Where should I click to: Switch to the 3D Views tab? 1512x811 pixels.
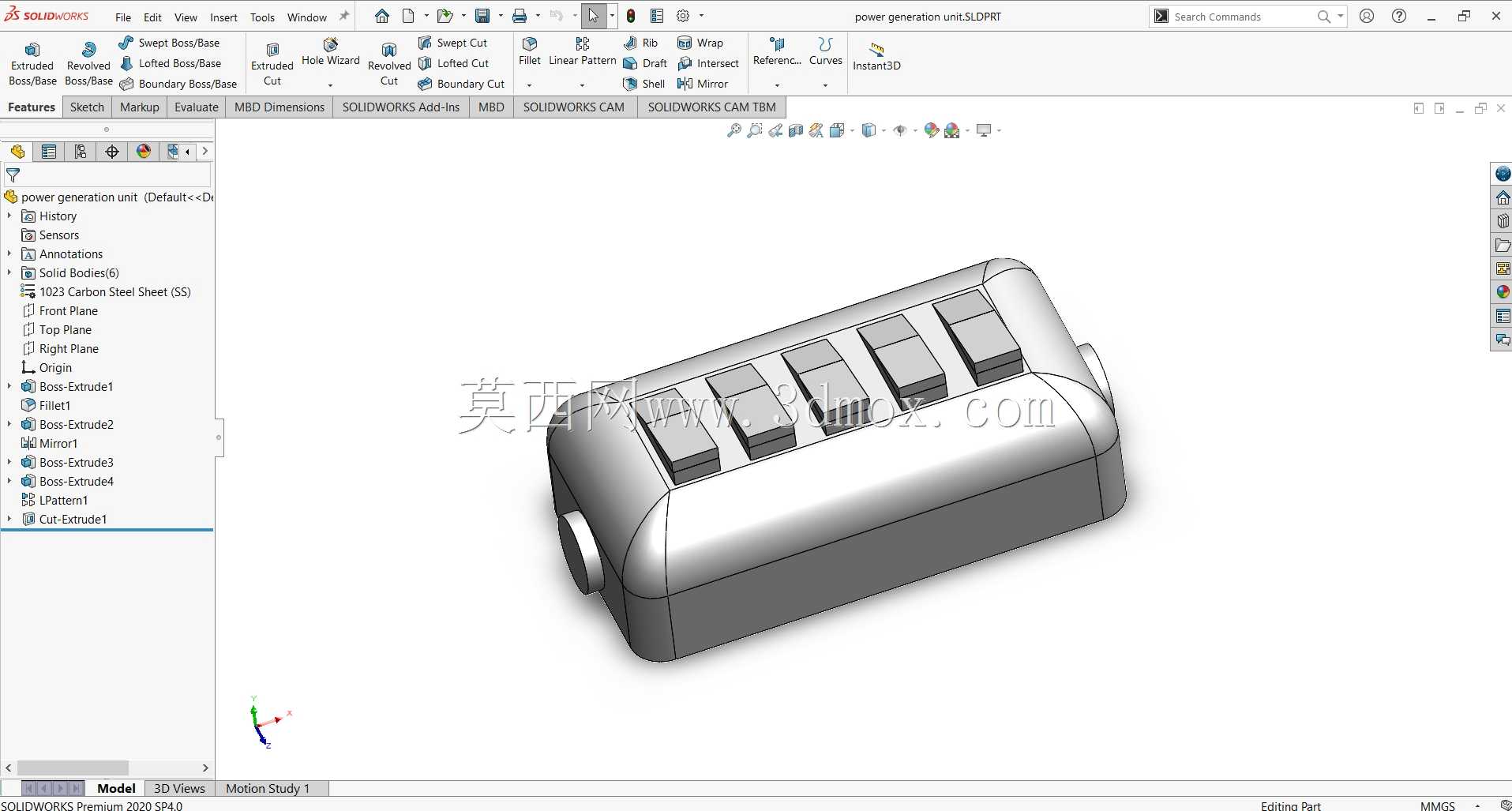(x=179, y=788)
